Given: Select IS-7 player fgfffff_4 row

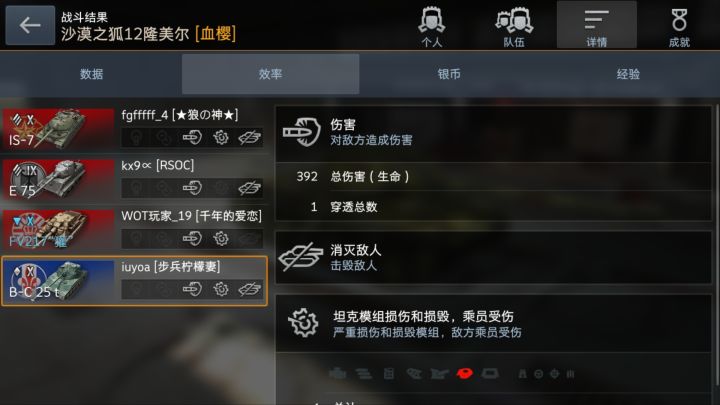Looking at the screenshot, I should [x=134, y=128].
